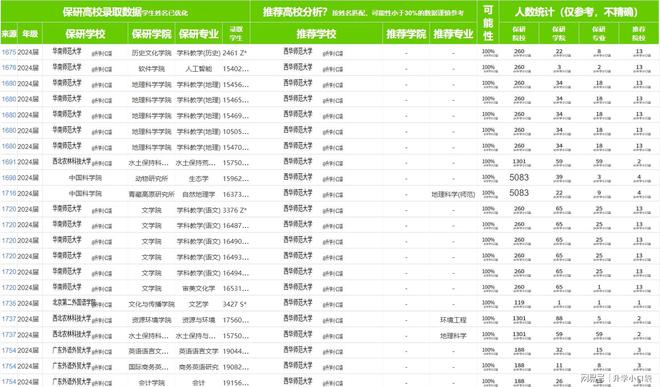Open source link 1678
Image resolution: width=660 pixels, height=387 pixels.
pos(9,68)
